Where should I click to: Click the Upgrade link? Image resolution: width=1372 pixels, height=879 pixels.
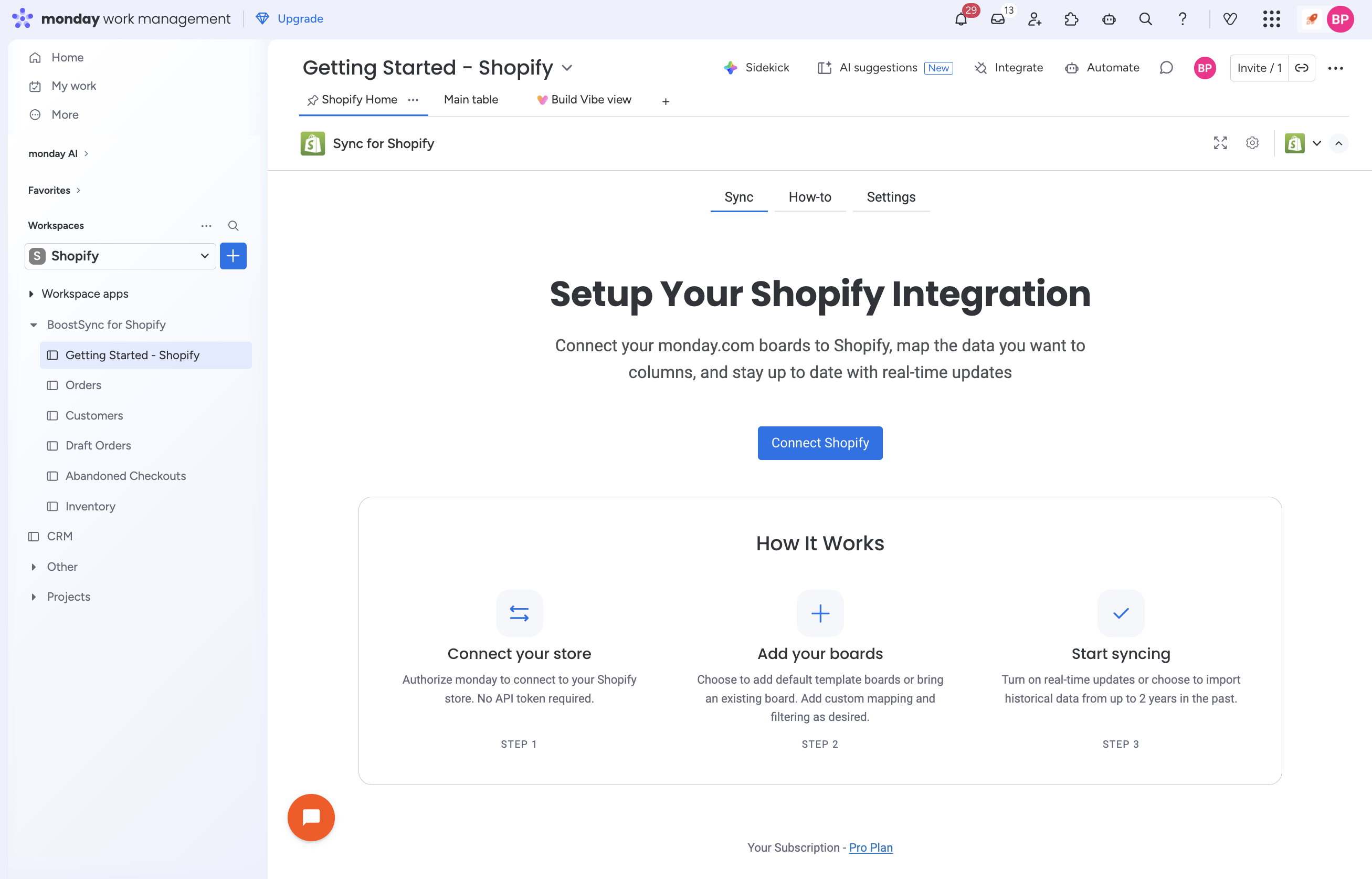click(x=290, y=19)
